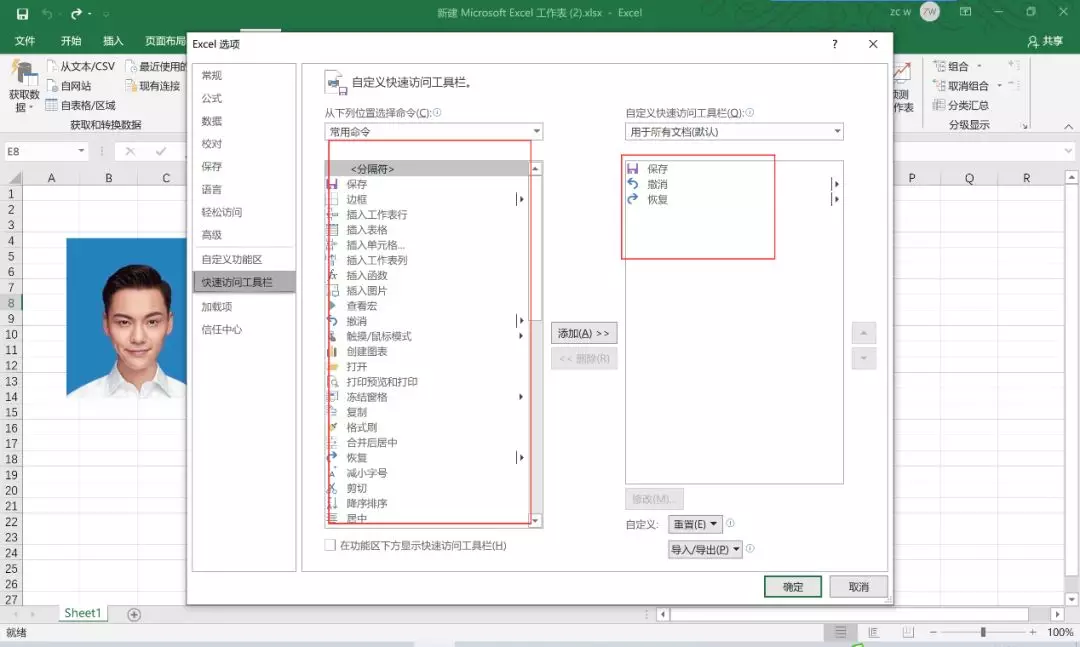This screenshot has height=647, width=1080.
Task: Select the <分隔符> list entry
Action: click(x=428, y=169)
